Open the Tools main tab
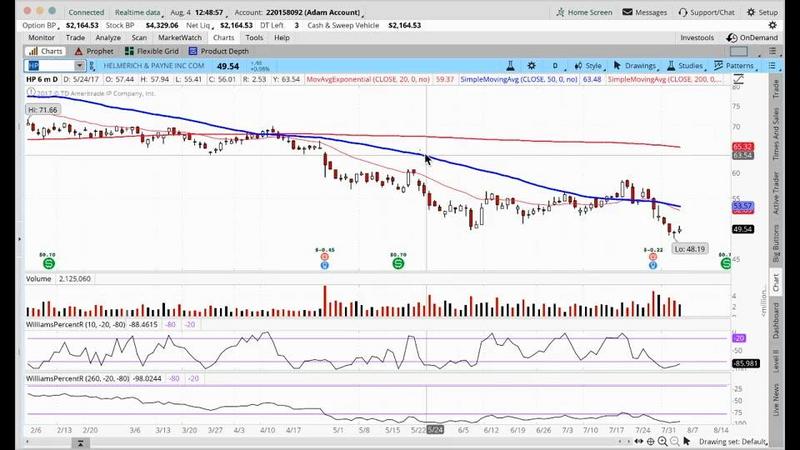 254,38
